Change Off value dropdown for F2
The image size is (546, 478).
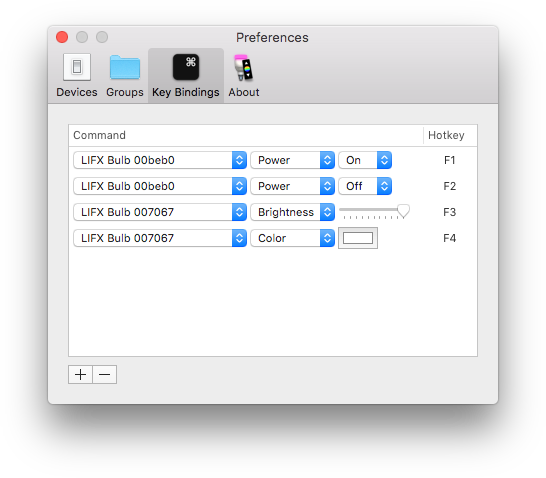click(x=365, y=186)
